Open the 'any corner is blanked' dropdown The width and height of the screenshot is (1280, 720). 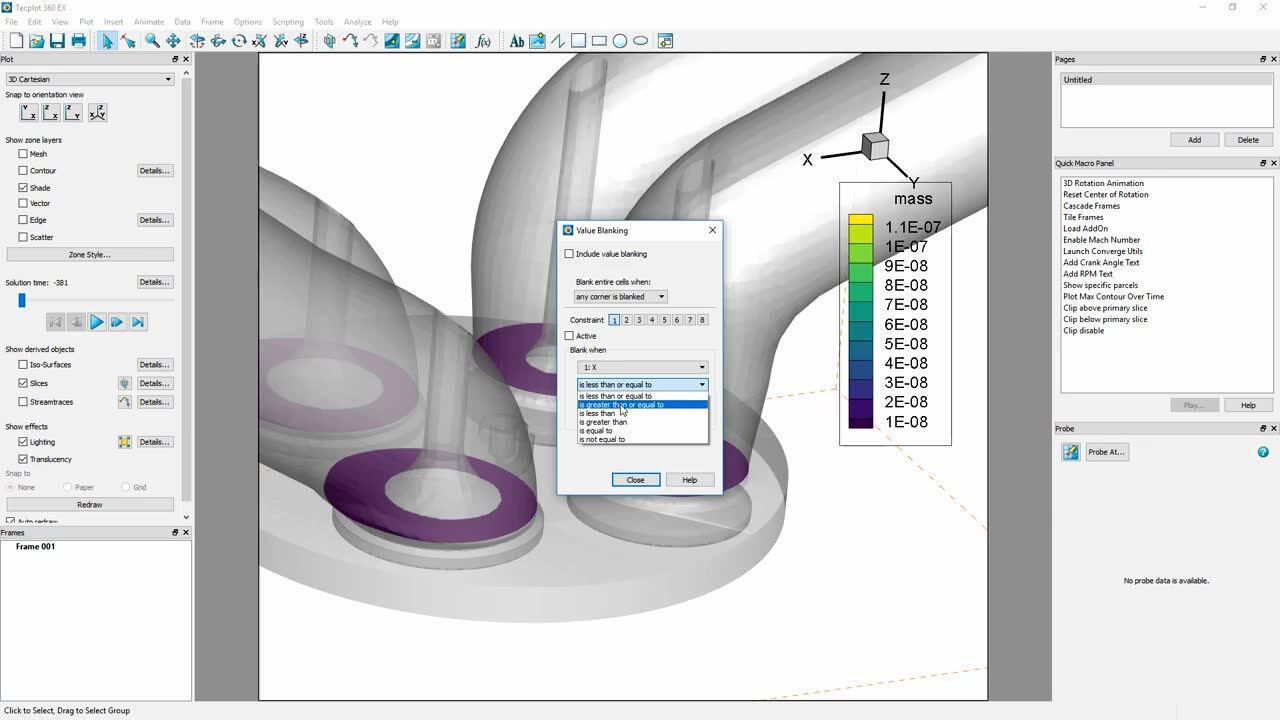click(x=620, y=296)
